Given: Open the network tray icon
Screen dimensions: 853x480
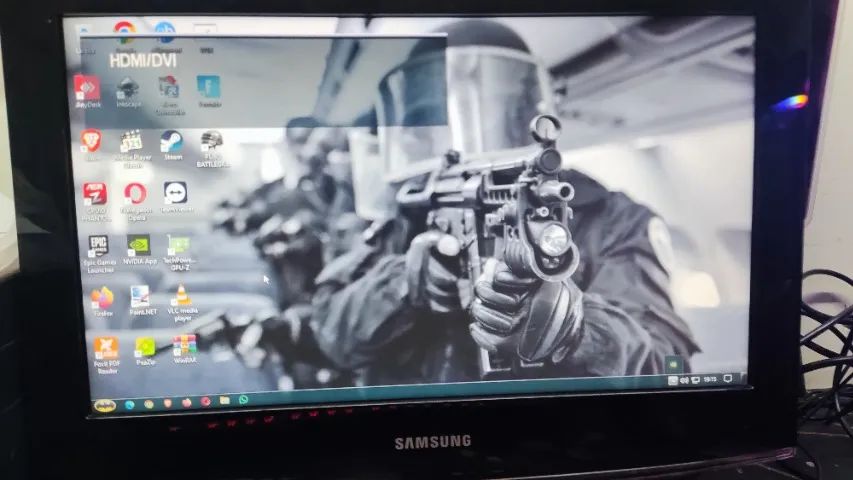Looking at the screenshot, I should pos(695,380).
